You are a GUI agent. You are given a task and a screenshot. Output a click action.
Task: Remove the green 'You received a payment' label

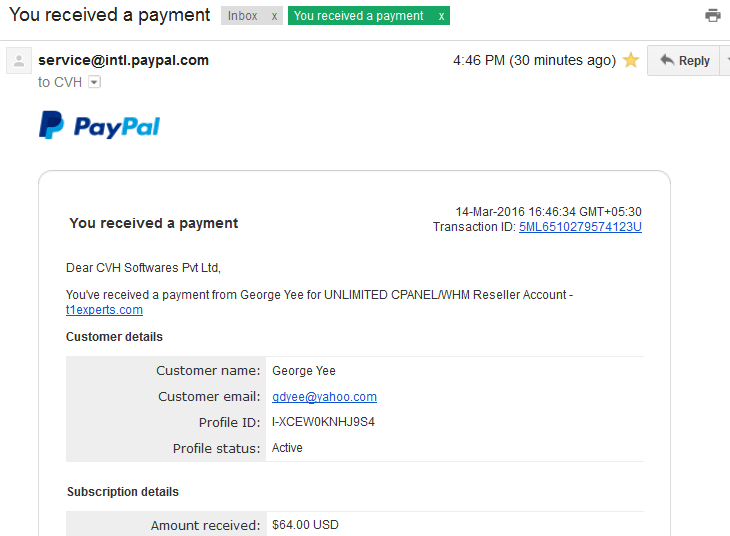[x=441, y=16]
